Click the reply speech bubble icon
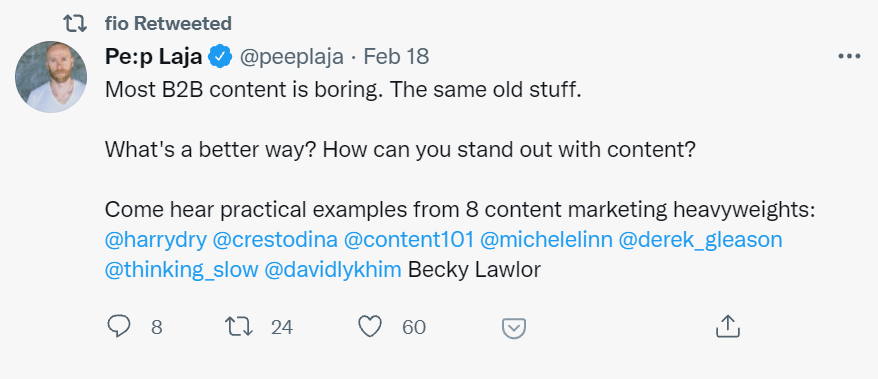The height and width of the screenshot is (379, 878). (x=118, y=327)
